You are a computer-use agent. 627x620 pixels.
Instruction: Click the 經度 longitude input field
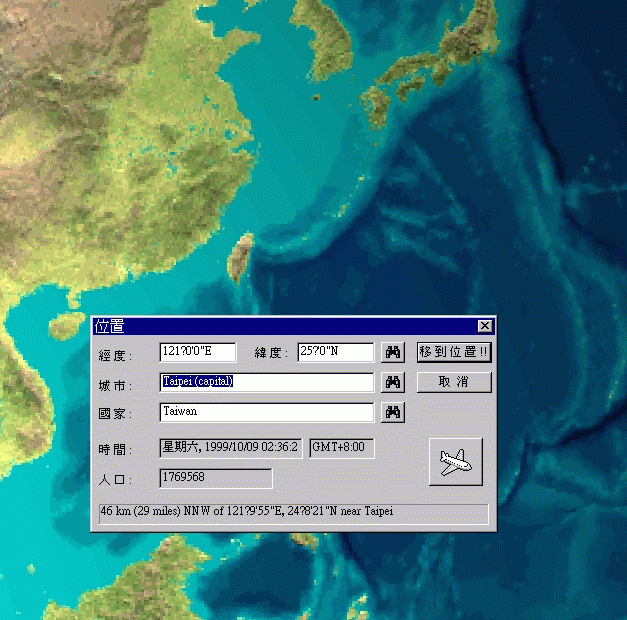[x=198, y=352]
